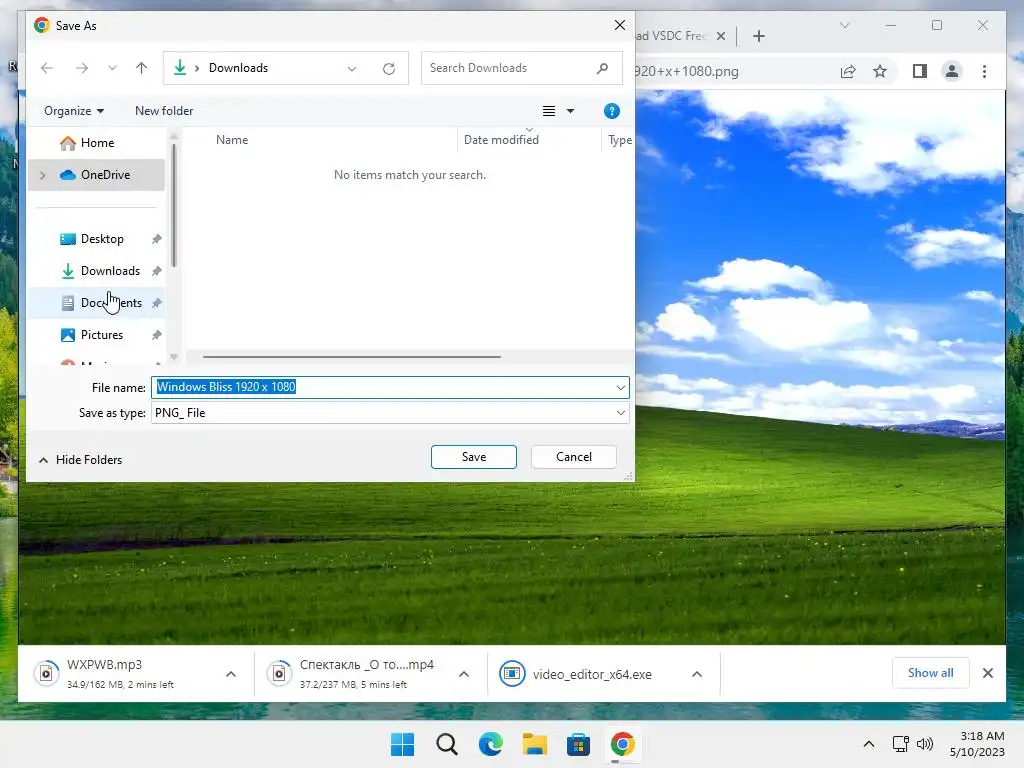Open the Chrome profile menu
The width and height of the screenshot is (1024, 768).
(x=952, y=71)
